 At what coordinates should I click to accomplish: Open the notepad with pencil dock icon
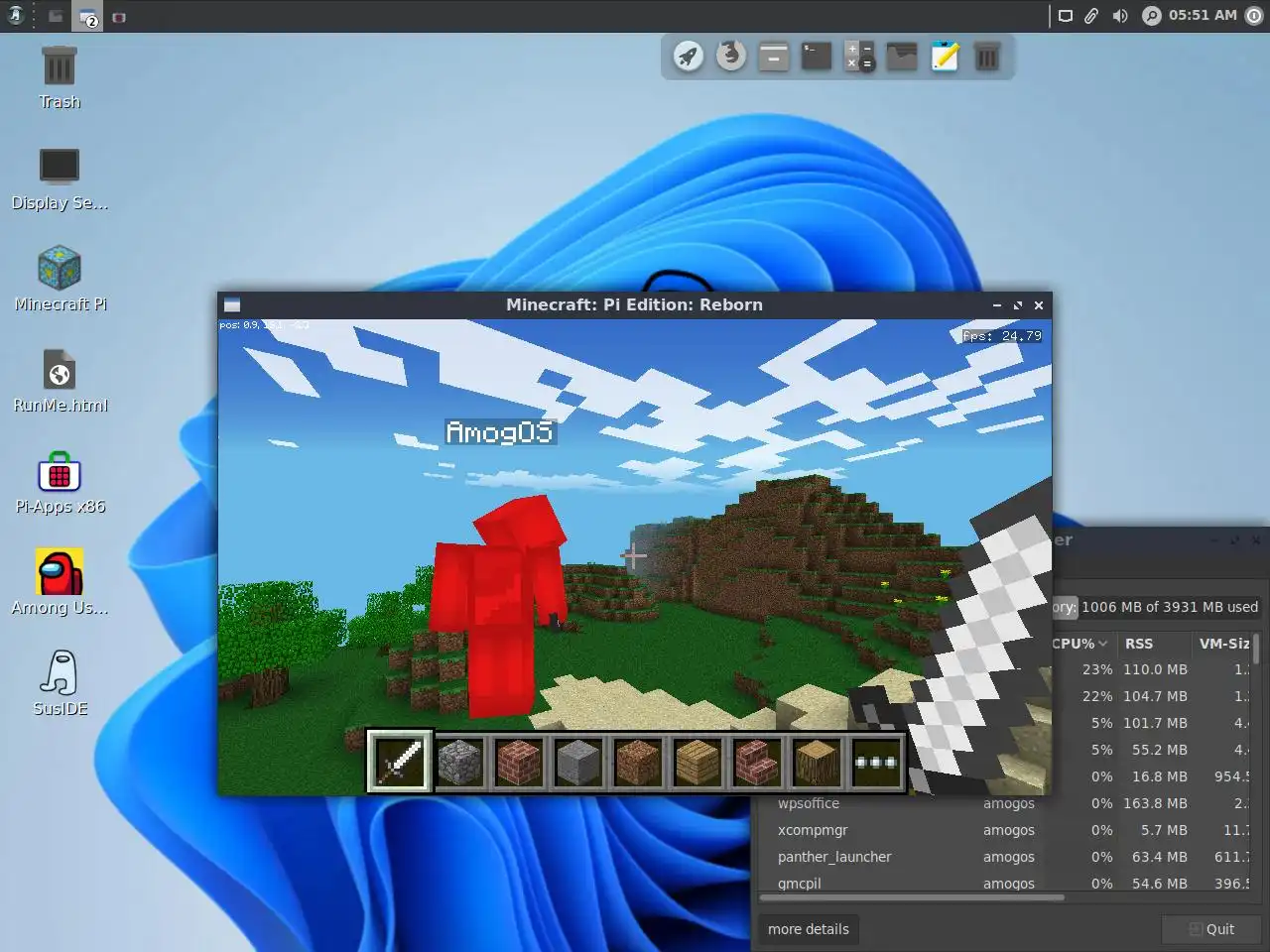pyautogui.click(x=945, y=57)
